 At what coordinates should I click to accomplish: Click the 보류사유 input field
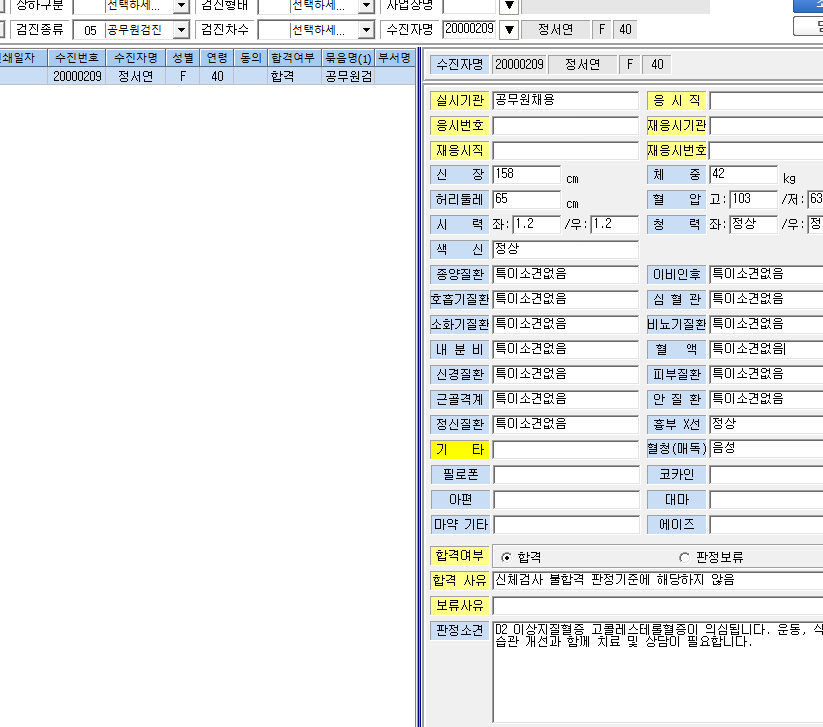658,605
